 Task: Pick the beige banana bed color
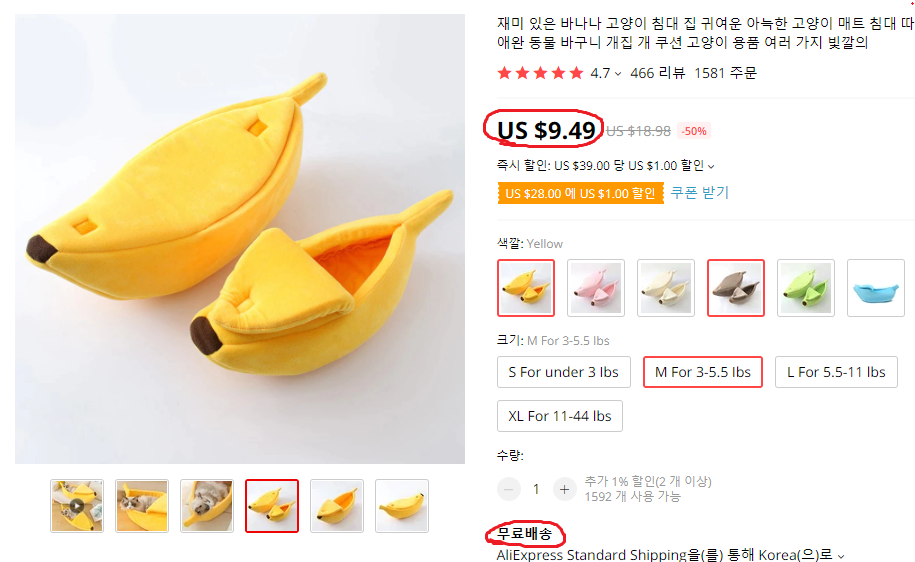666,288
